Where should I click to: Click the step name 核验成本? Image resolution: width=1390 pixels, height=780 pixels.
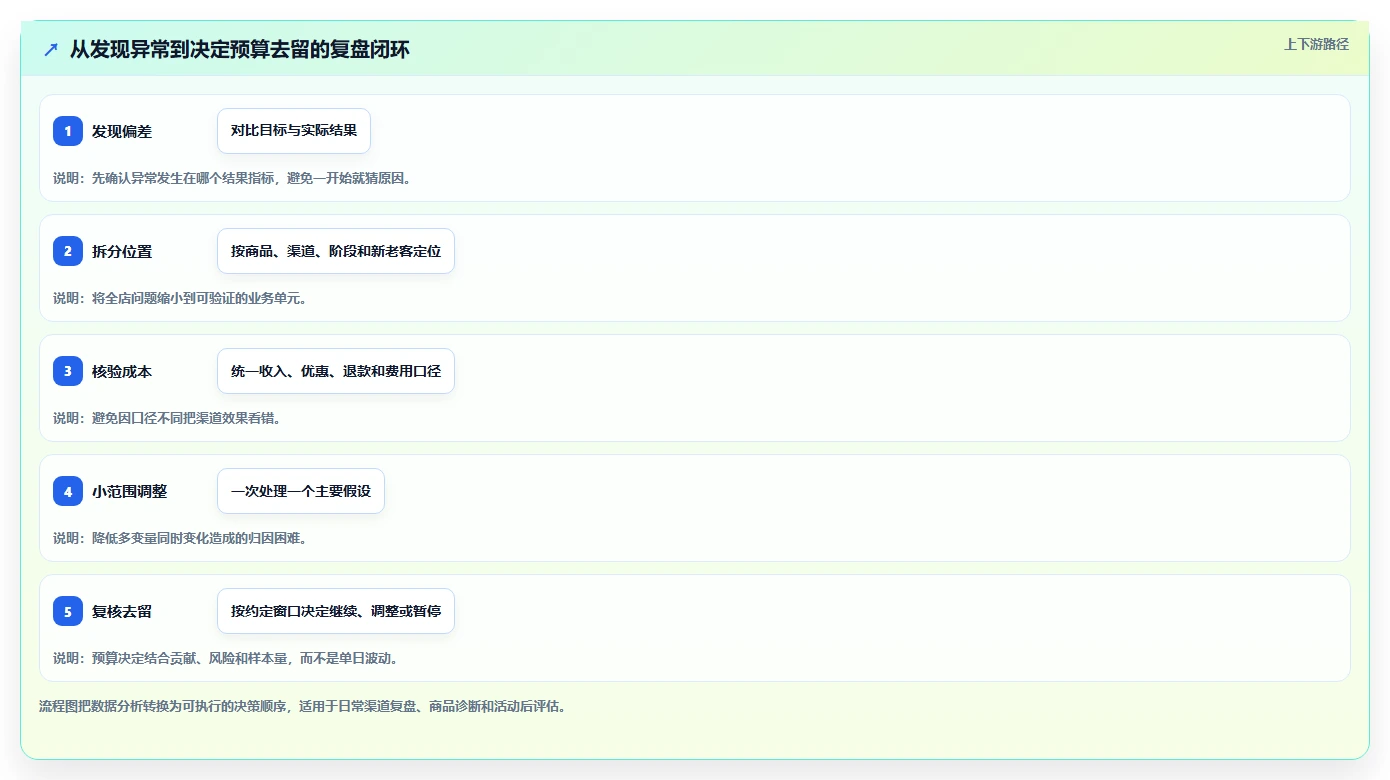122,372
